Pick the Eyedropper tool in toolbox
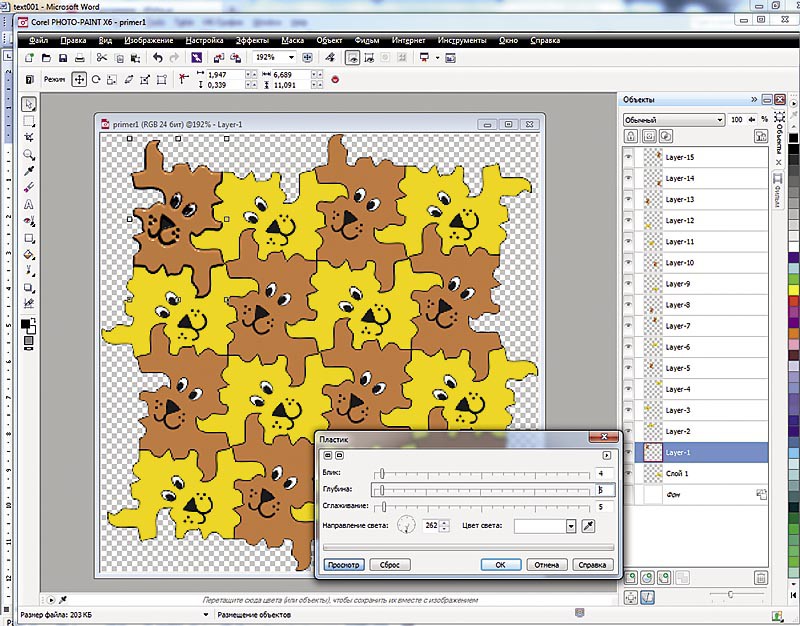Viewport: 800px width, 626px height. pos(30,171)
